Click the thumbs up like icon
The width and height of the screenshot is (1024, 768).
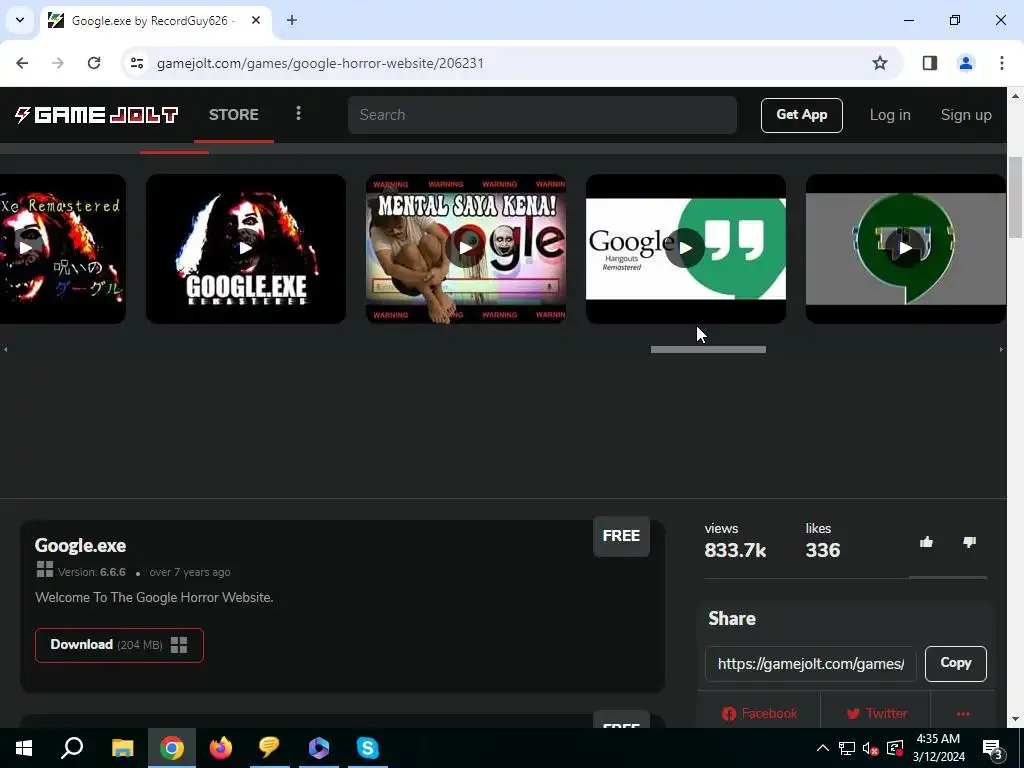coord(926,542)
